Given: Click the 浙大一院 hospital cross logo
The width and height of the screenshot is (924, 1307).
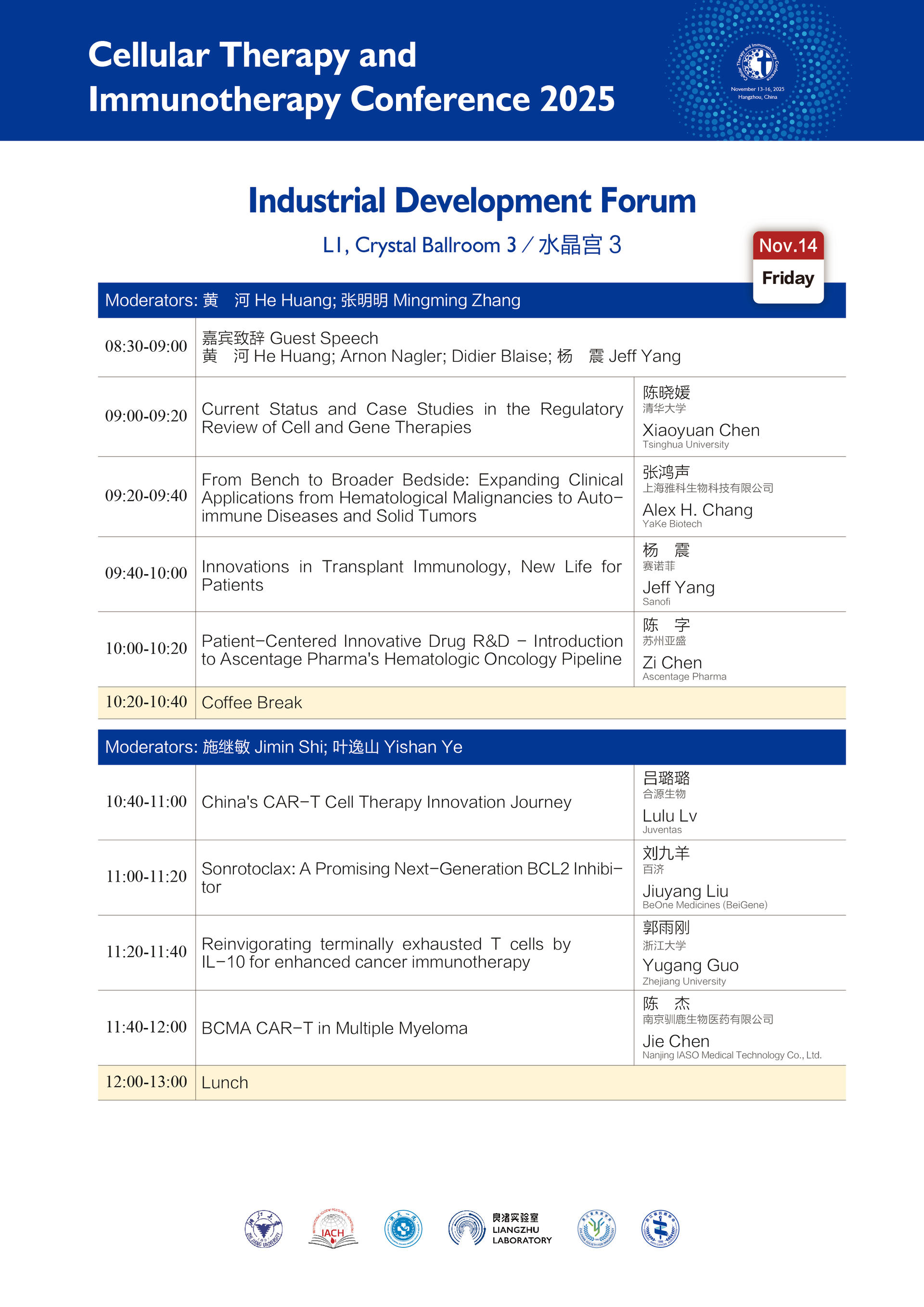Looking at the screenshot, I should pos(403,1229).
